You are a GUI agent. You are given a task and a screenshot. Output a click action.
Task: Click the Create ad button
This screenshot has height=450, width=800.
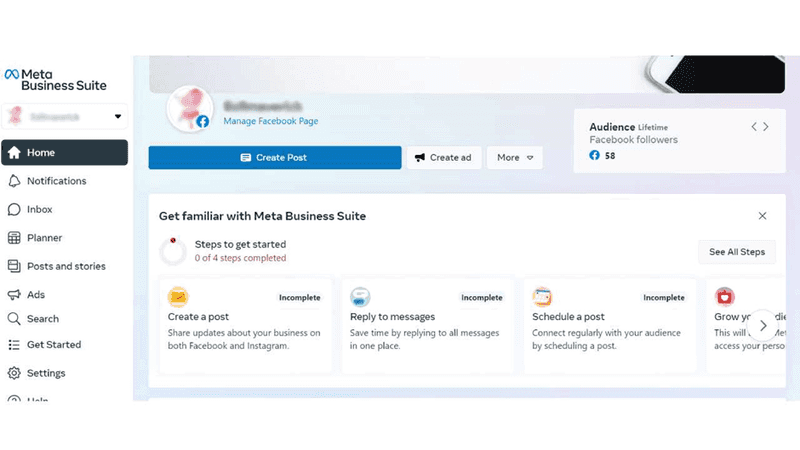pos(444,158)
